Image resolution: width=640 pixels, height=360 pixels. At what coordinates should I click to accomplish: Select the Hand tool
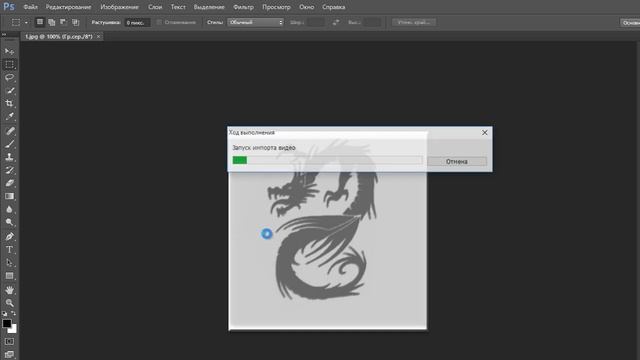9,290
